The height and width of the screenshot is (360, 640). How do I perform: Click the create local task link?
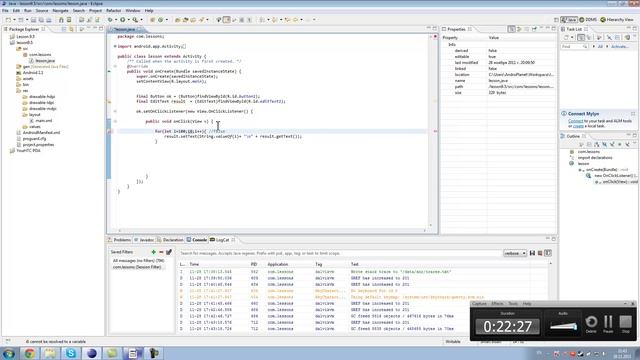pyautogui.click(x=578, y=126)
